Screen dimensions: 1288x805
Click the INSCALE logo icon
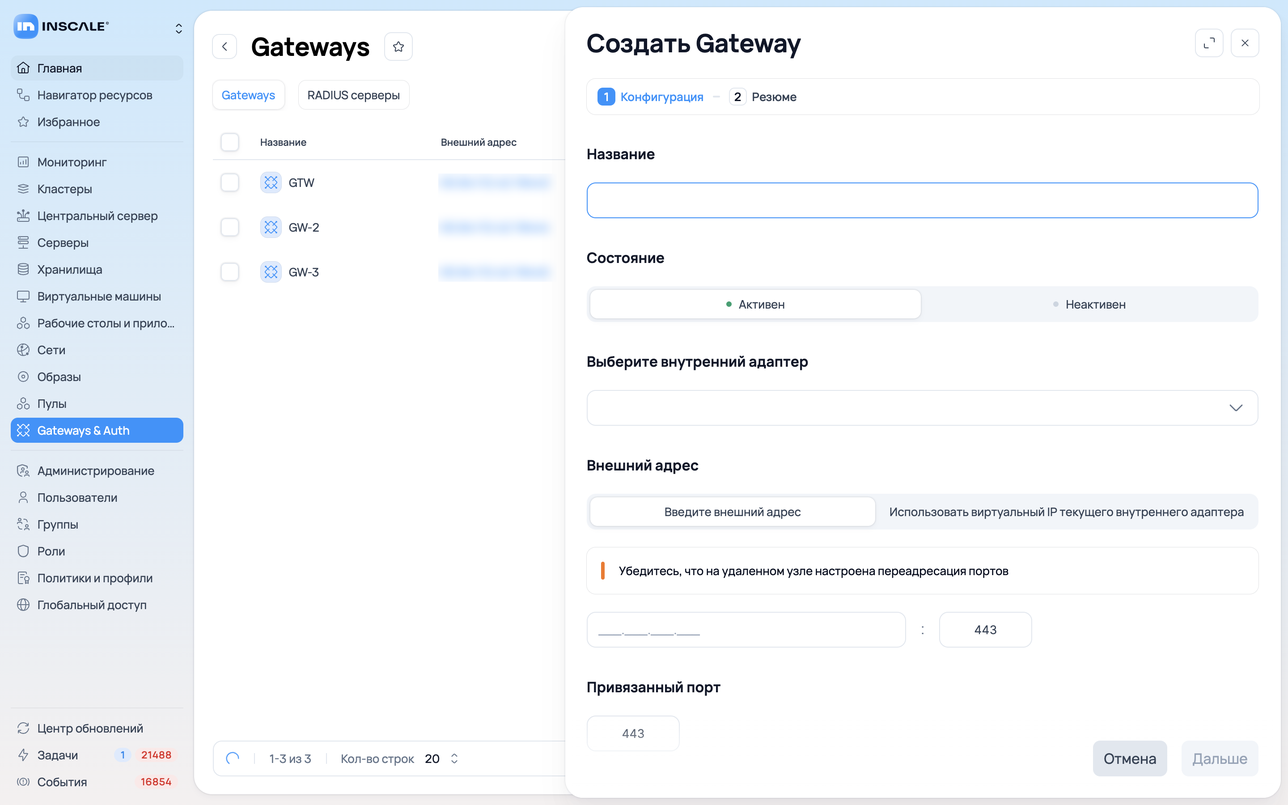coord(26,27)
